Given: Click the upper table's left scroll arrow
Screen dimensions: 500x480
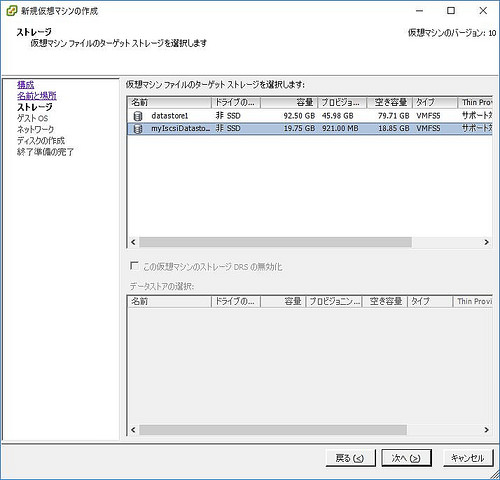Looking at the screenshot, I should coord(133,242).
